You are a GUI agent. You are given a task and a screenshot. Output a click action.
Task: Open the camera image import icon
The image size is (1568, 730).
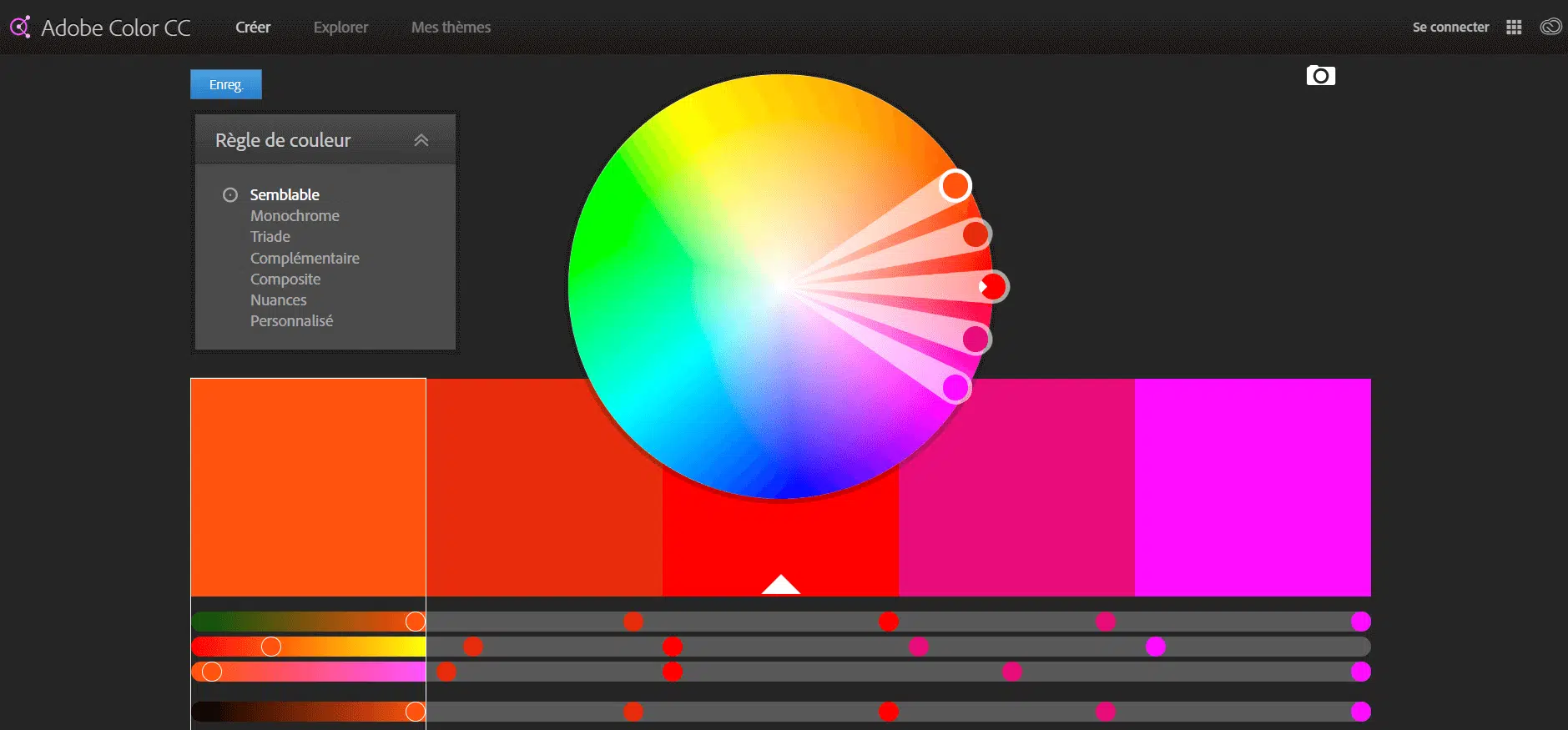[x=1320, y=76]
